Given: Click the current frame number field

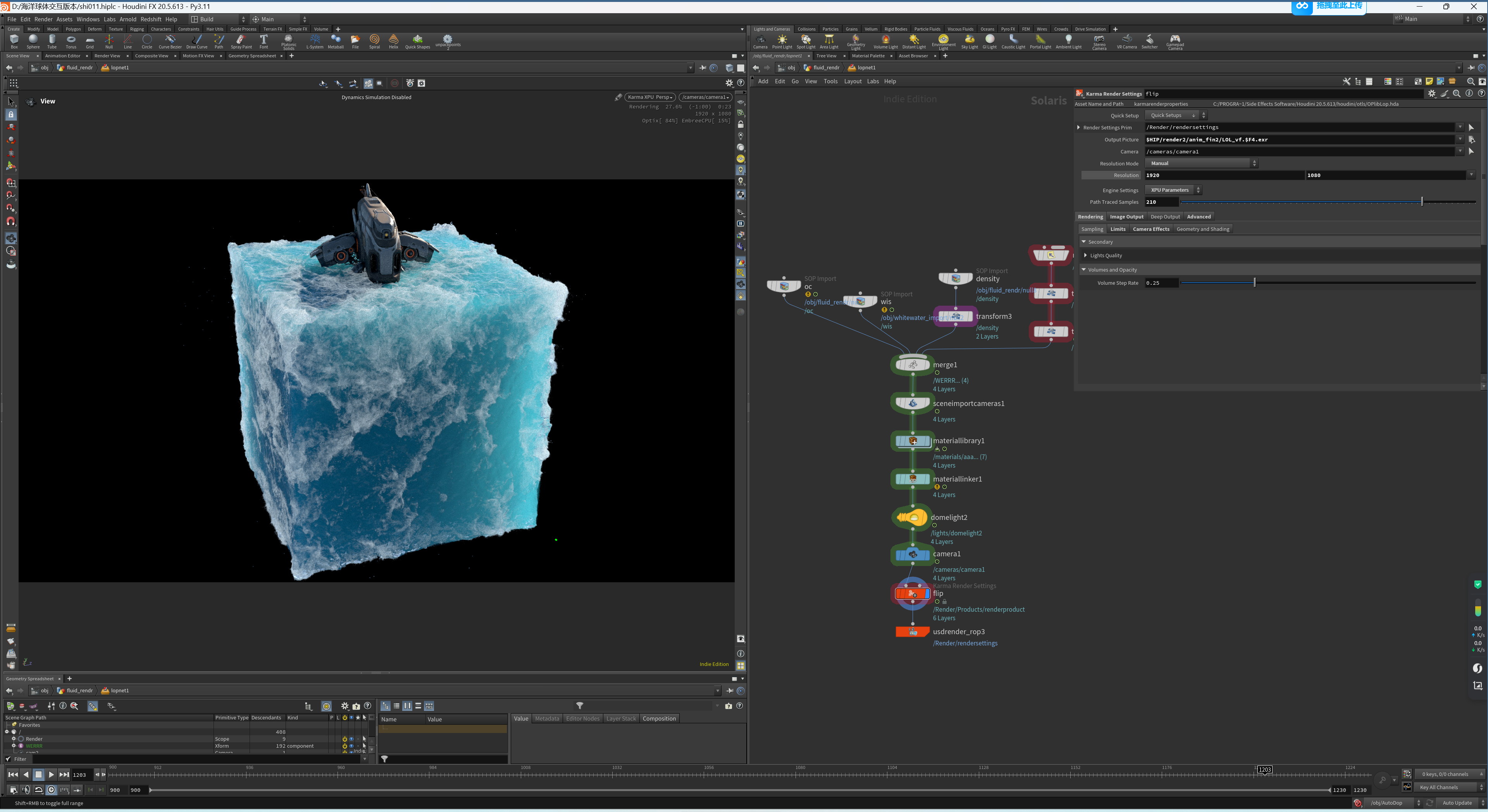Looking at the screenshot, I should click(80, 775).
